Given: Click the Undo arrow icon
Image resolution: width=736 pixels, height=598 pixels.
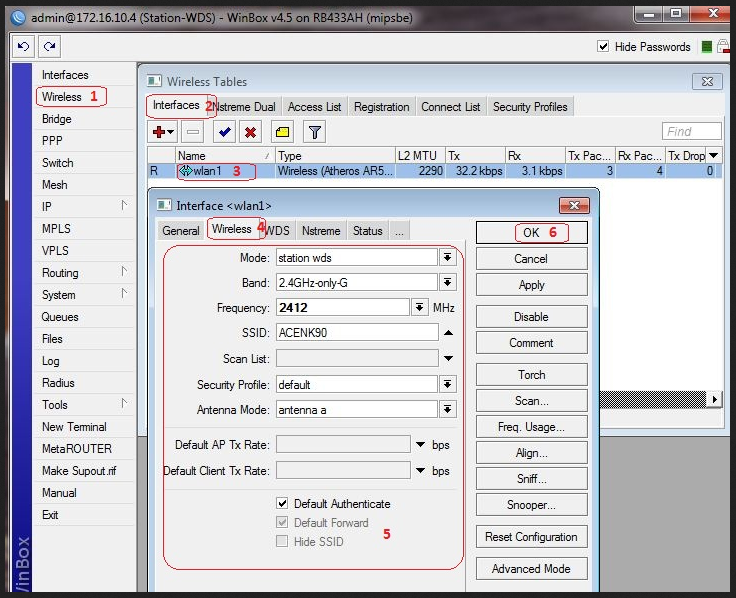Looking at the screenshot, I should tap(23, 46).
